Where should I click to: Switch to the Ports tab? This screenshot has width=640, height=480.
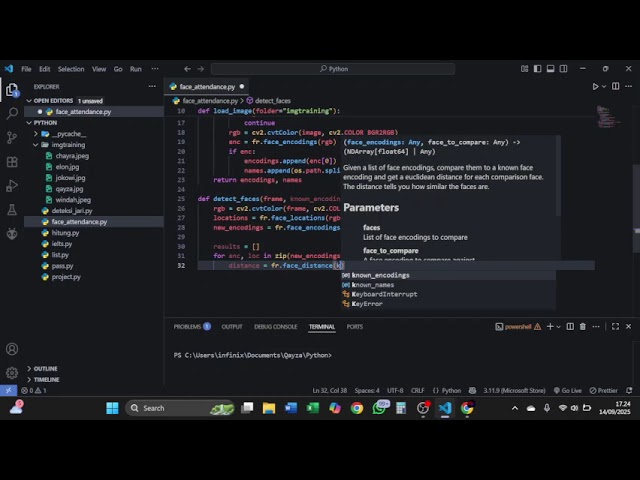tap(355, 327)
